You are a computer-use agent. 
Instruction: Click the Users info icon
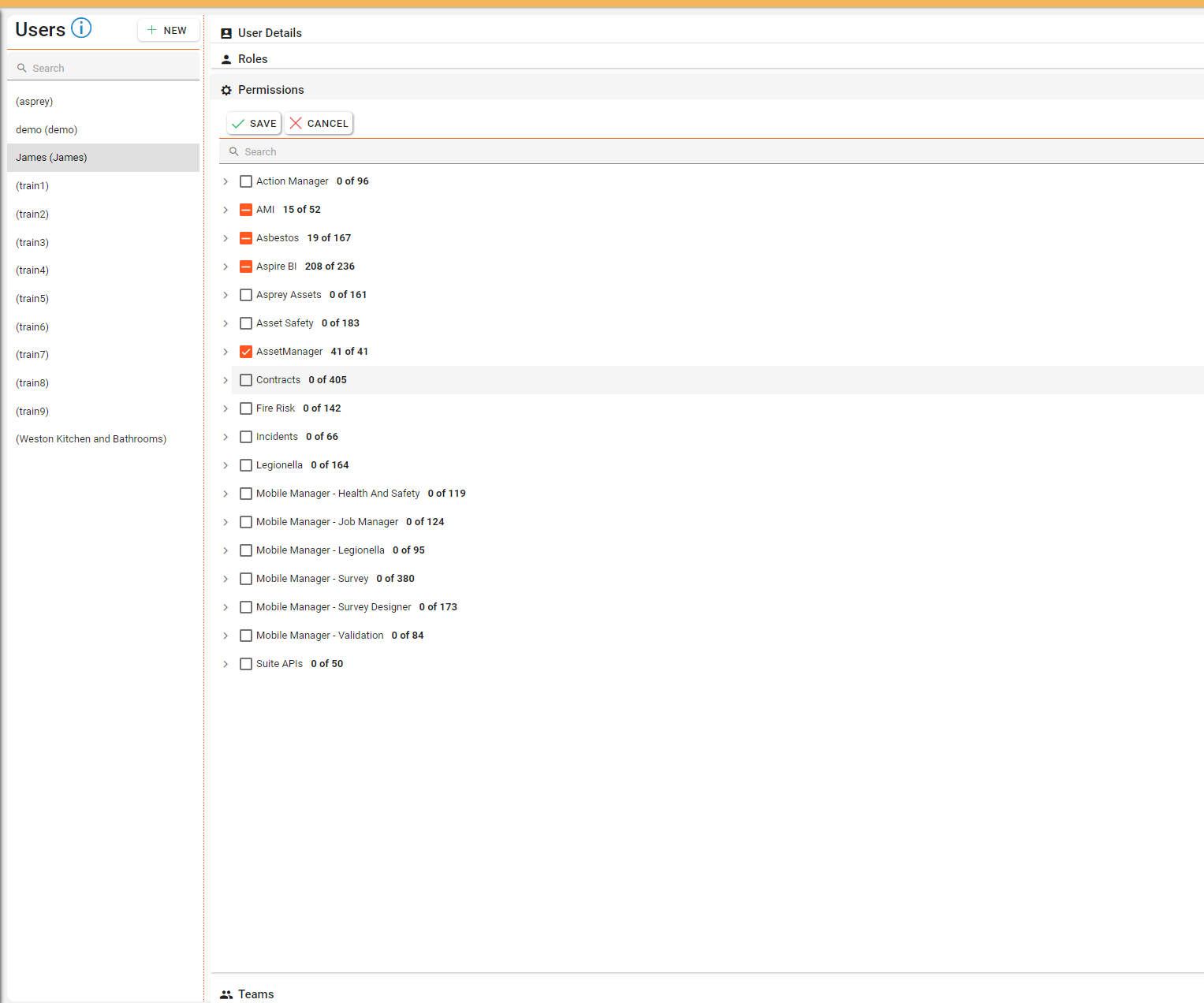coord(81,28)
